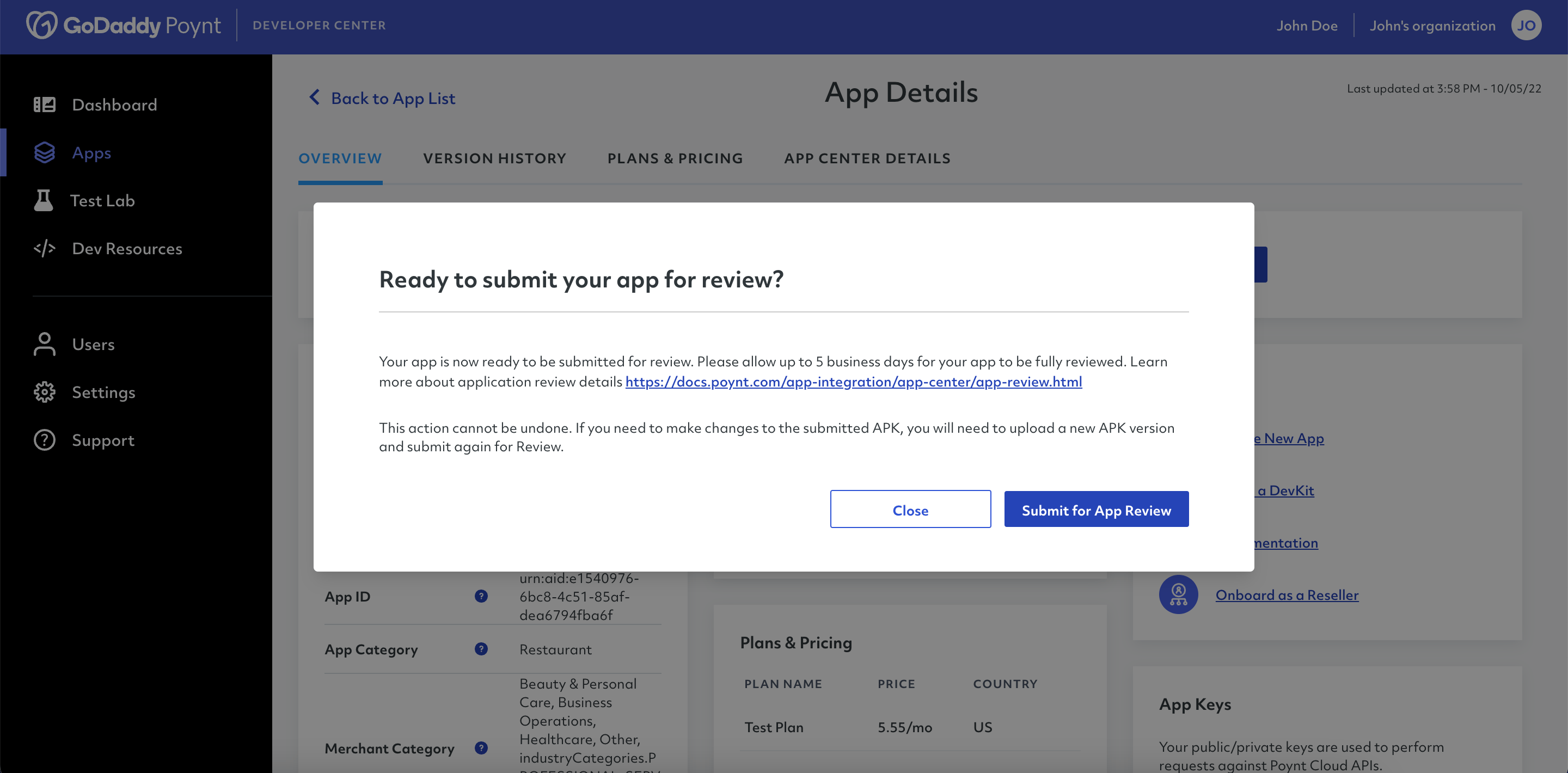
Task: View the App Center Details tab
Action: point(867,158)
